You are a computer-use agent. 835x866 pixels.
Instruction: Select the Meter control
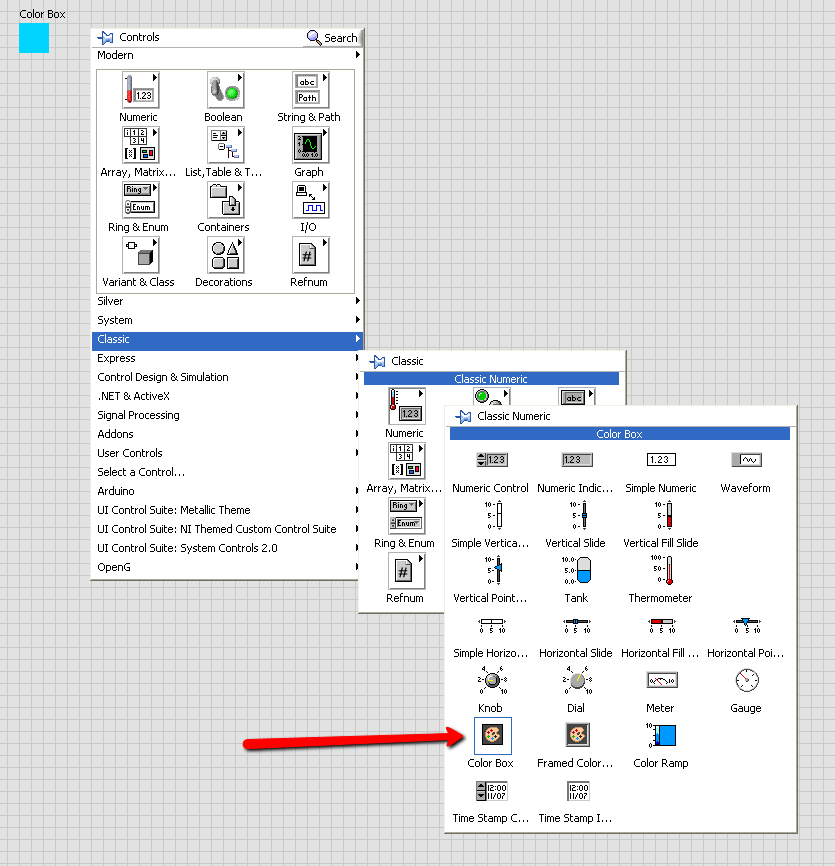point(661,680)
